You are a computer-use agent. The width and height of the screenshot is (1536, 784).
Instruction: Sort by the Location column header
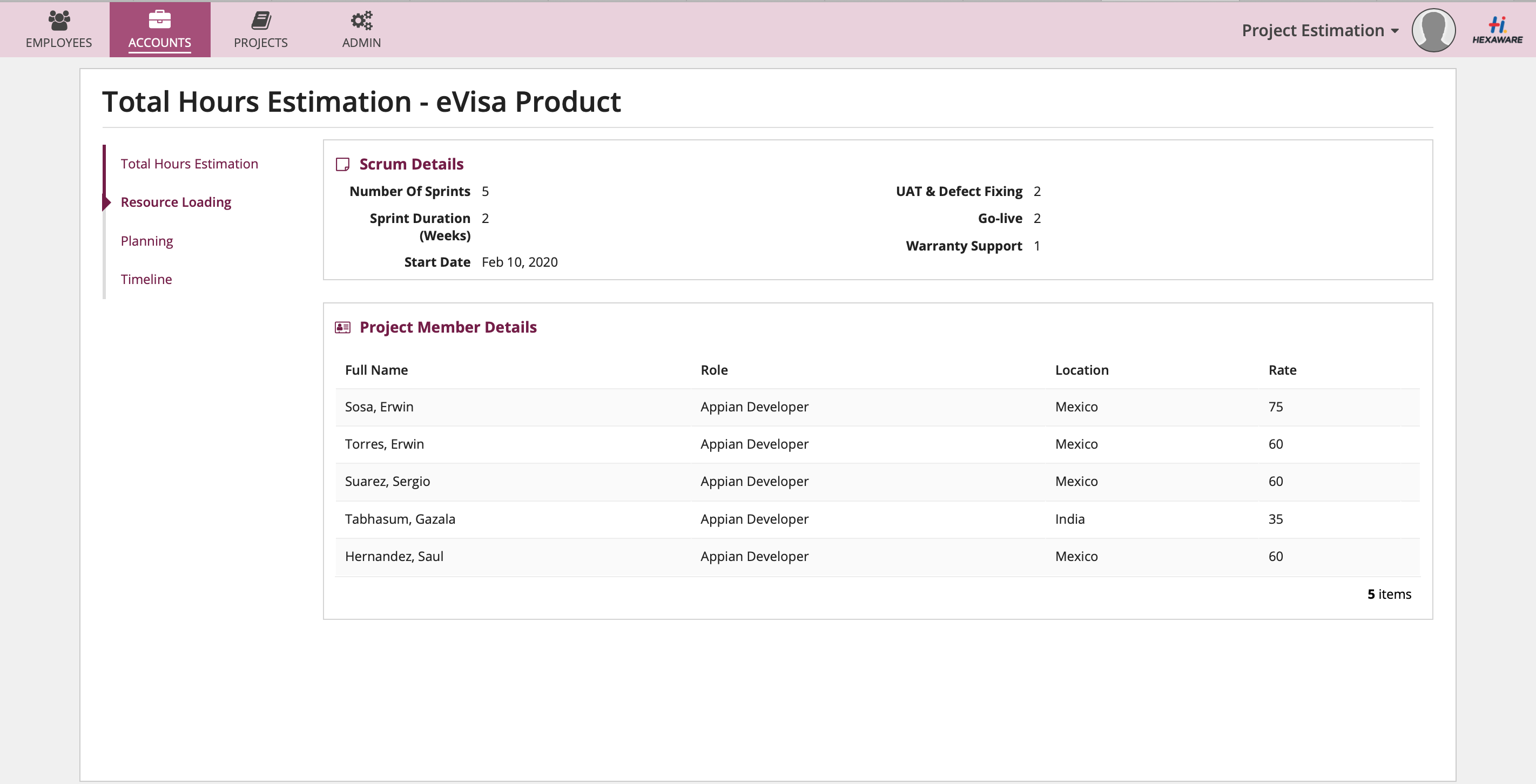[1081, 370]
